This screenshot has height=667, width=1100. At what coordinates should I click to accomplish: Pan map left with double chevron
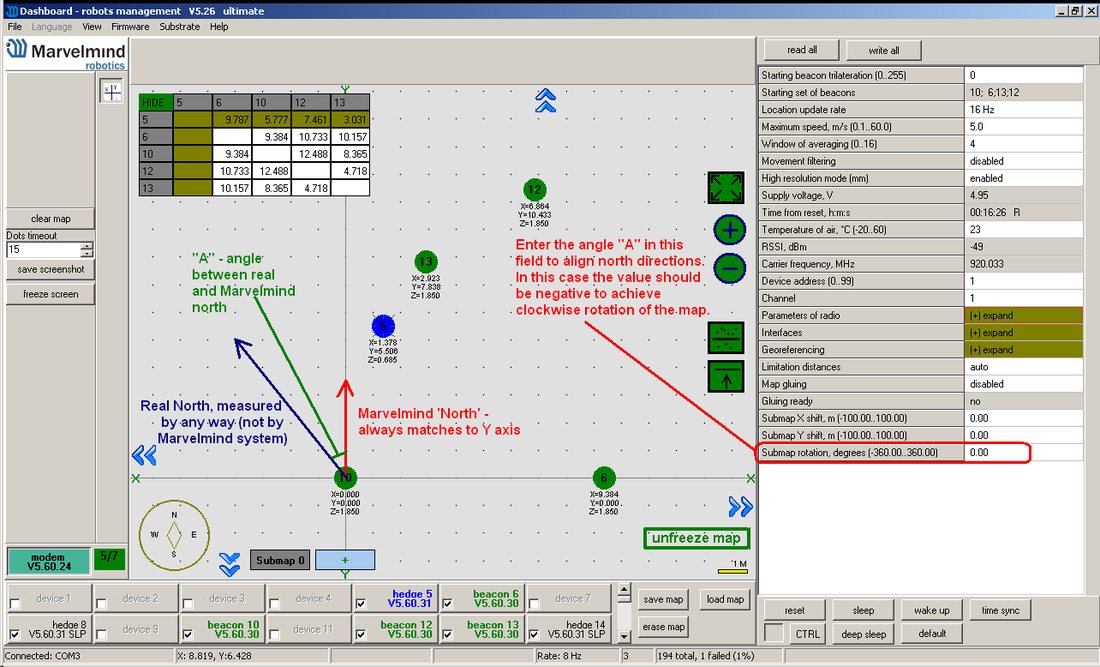click(144, 456)
